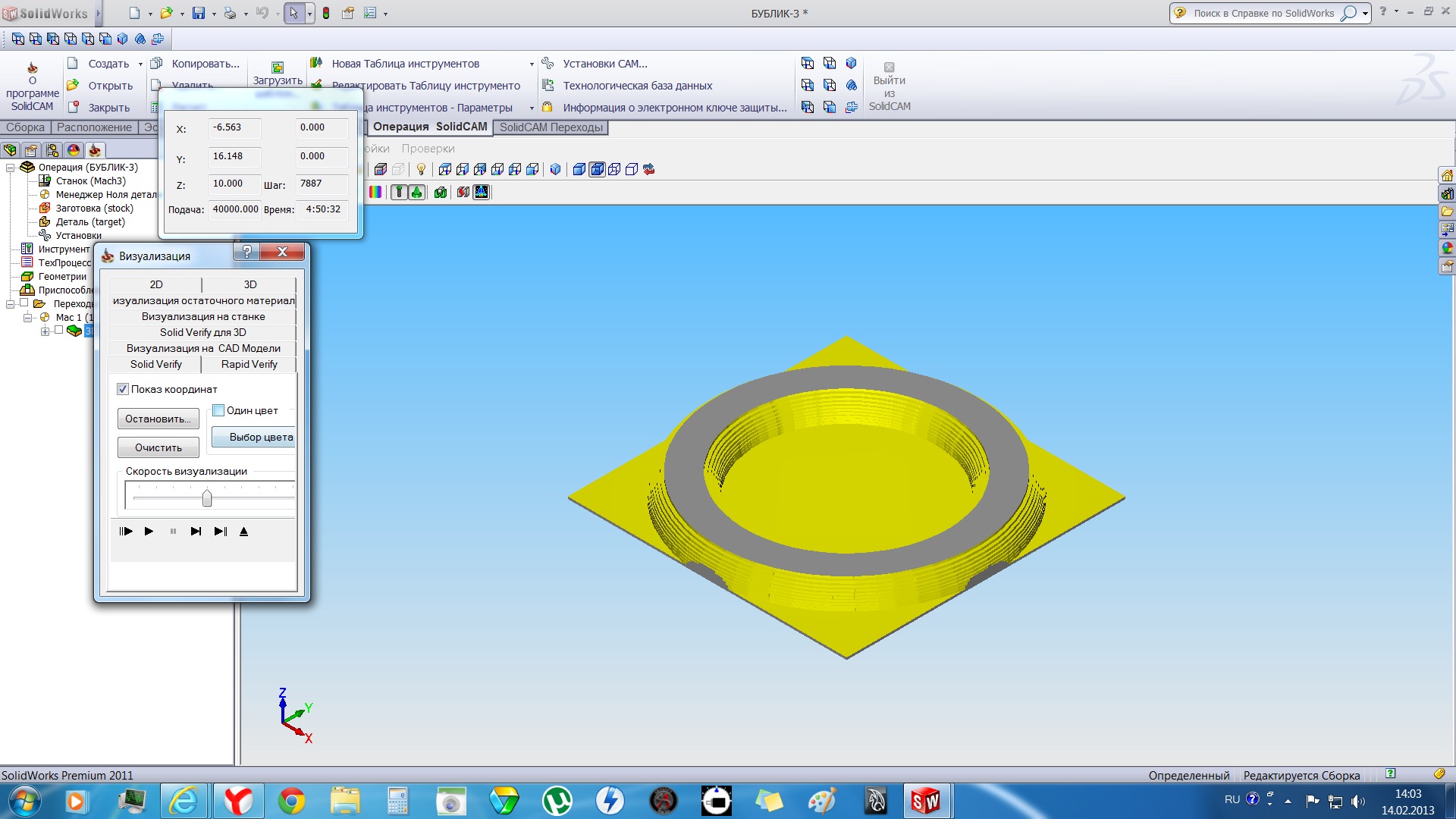Screen dimensions: 1456x819
Task: Collapse the Операция (БУБЛИК-3) tree node
Action: [x=11, y=168]
